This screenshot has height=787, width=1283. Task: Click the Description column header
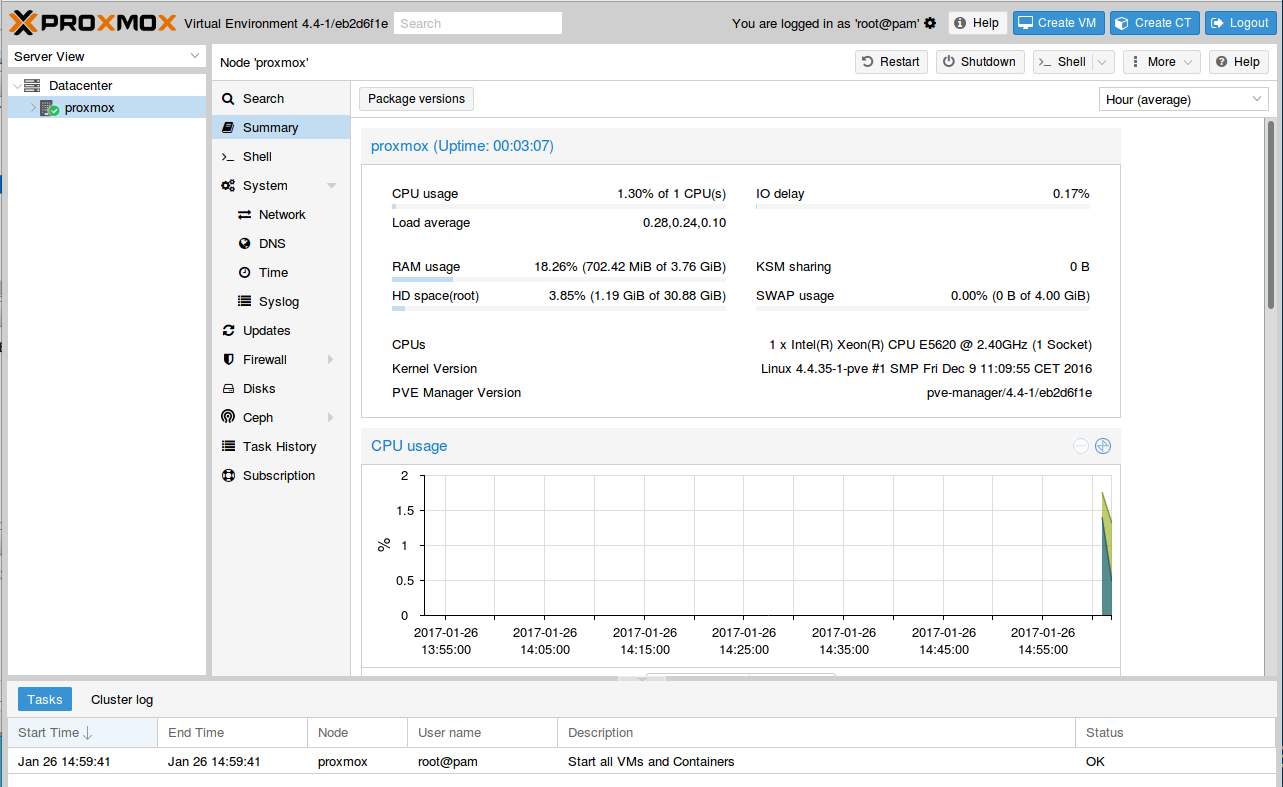(816, 733)
